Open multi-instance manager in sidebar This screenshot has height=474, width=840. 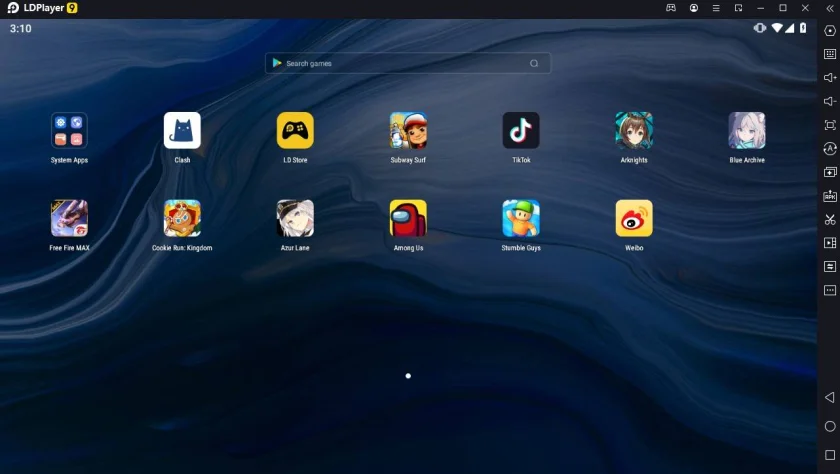tap(830, 172)
